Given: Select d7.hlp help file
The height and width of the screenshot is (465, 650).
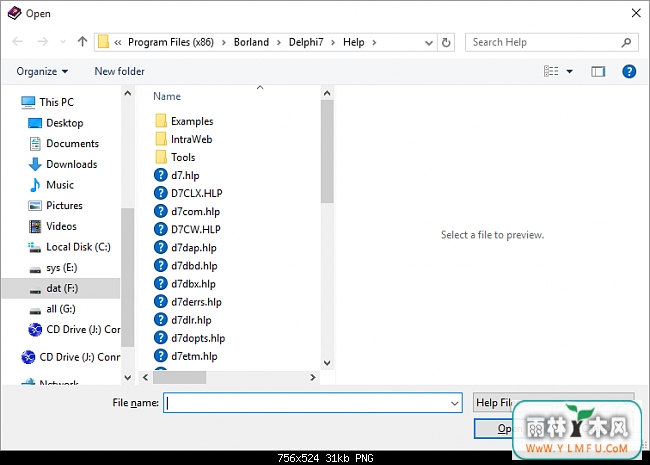Looking at the screenshot, I should (x=184, y=175).
